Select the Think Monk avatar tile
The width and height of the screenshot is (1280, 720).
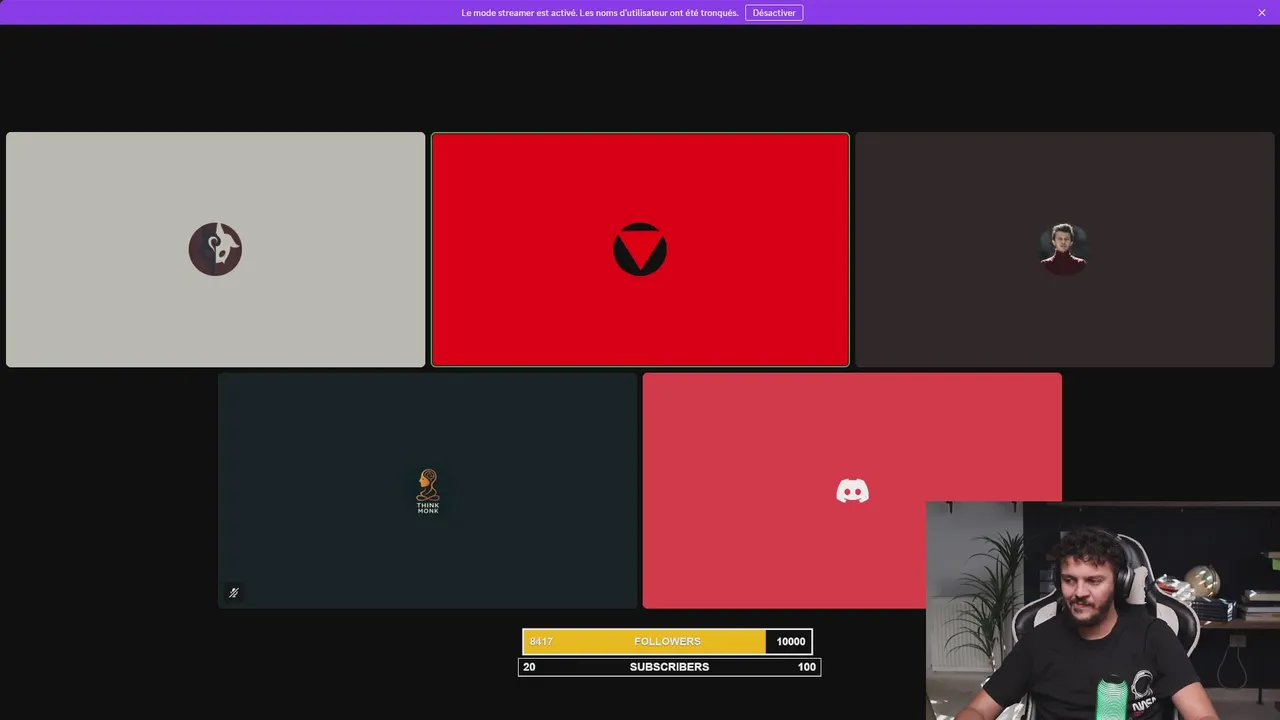point(428,490)
